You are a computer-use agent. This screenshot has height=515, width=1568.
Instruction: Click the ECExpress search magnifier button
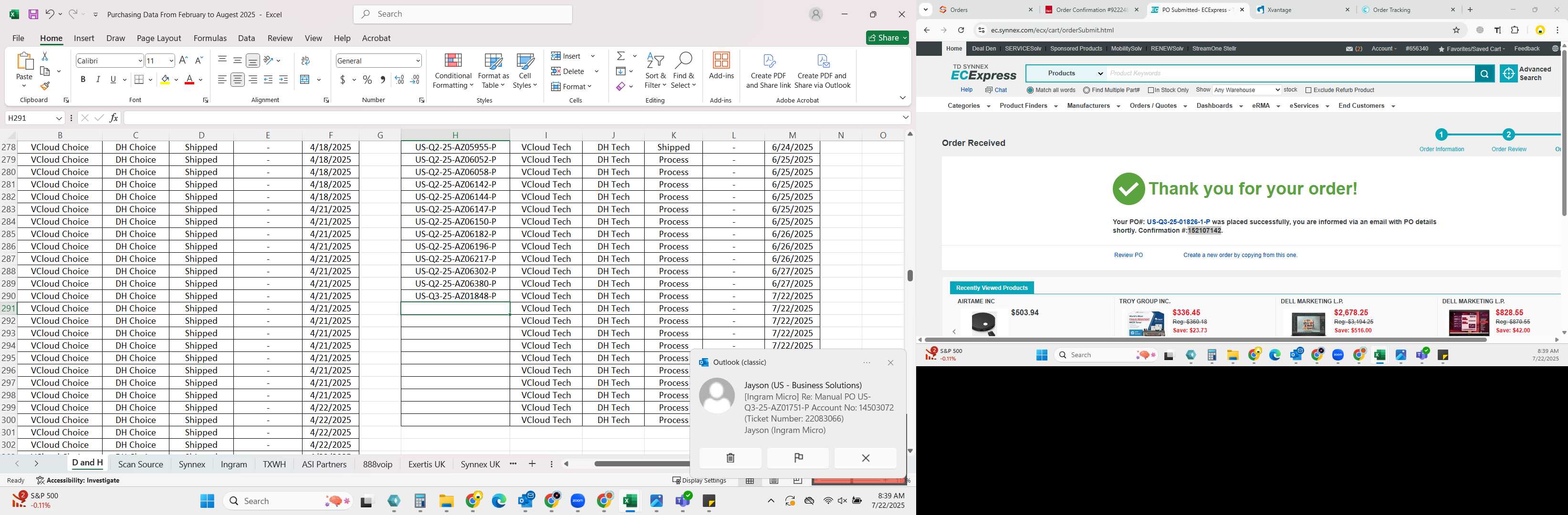(1484, 73)
